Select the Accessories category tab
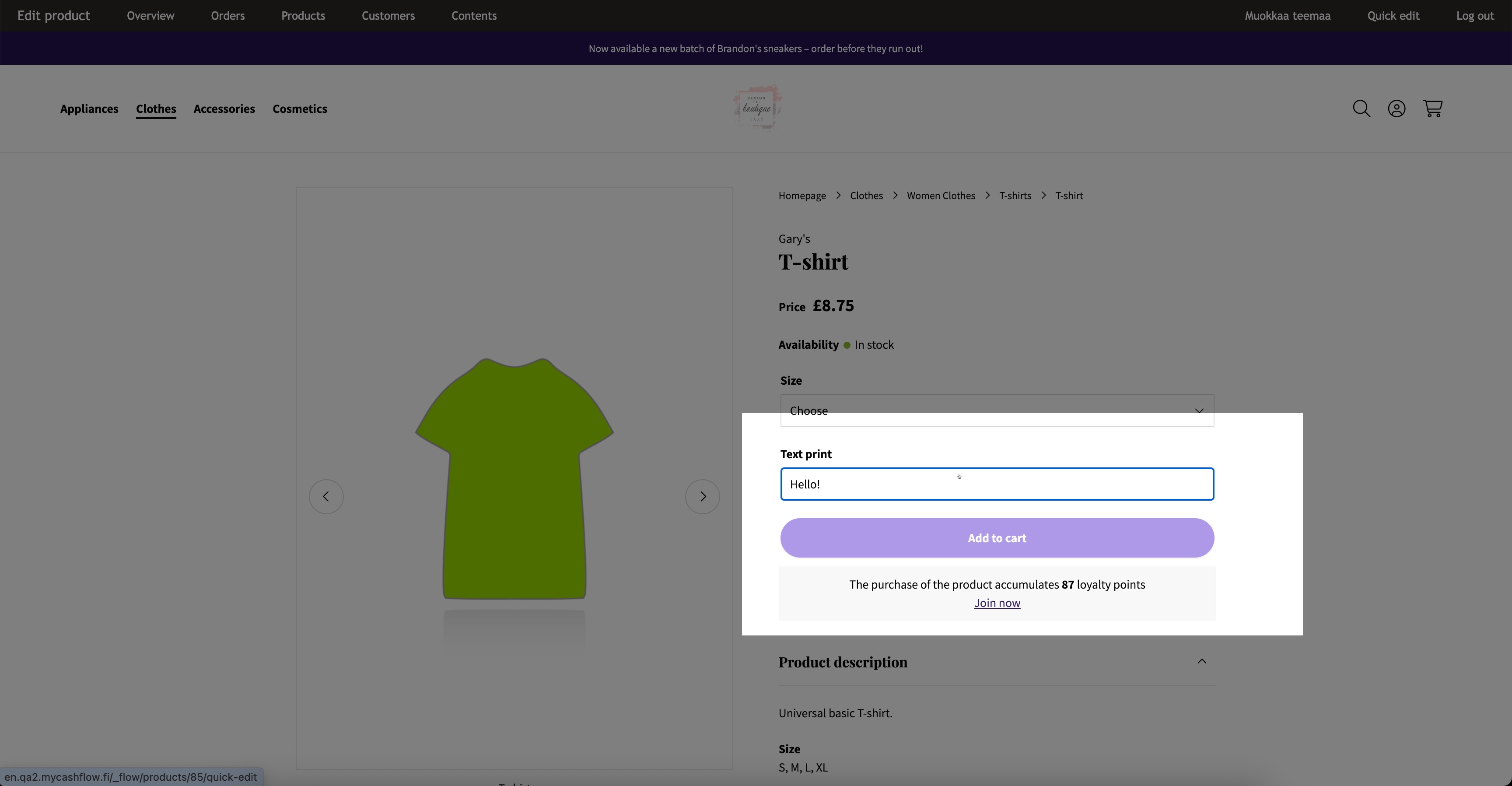Image resolution: width=1512 pixels, height=786 pixels. pyautogui.click(x=224, y=109)
